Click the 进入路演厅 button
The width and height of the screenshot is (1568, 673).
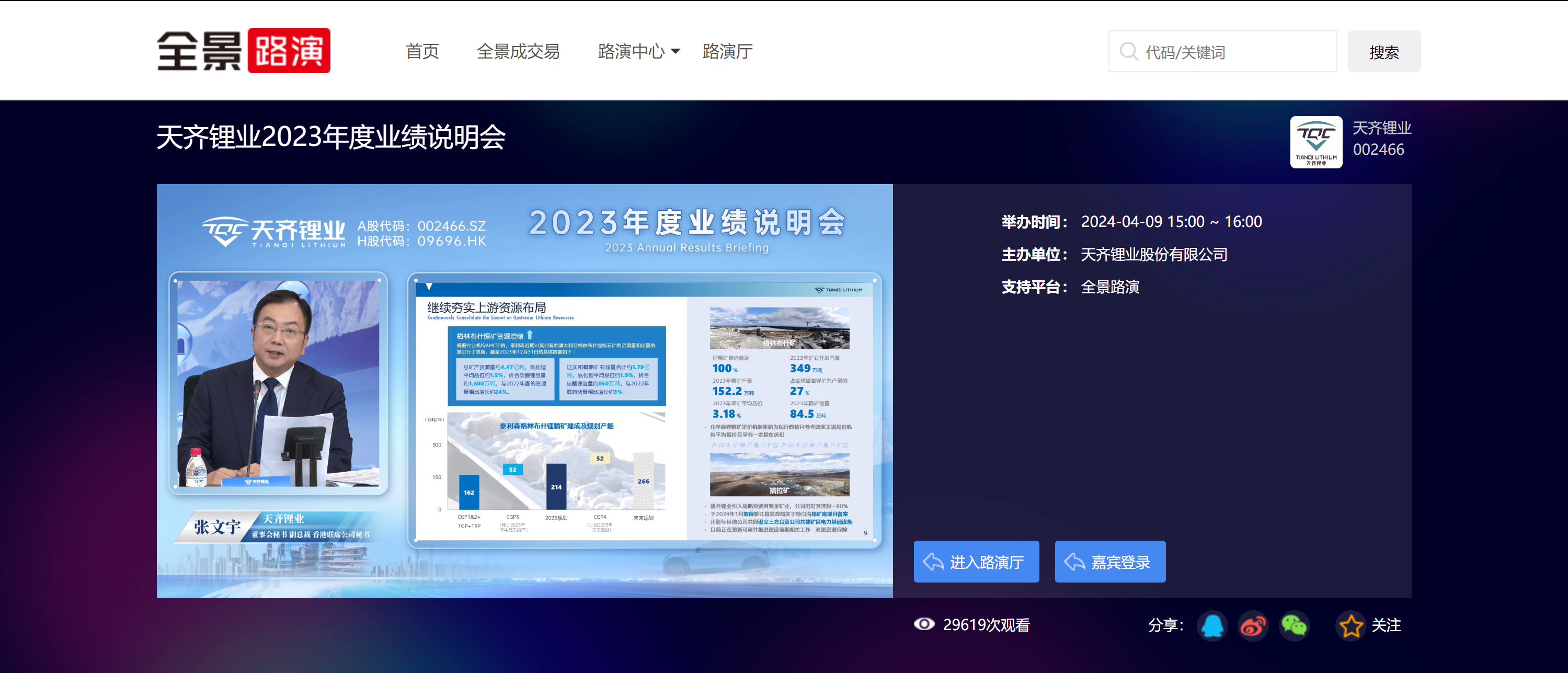click(976, 562)
